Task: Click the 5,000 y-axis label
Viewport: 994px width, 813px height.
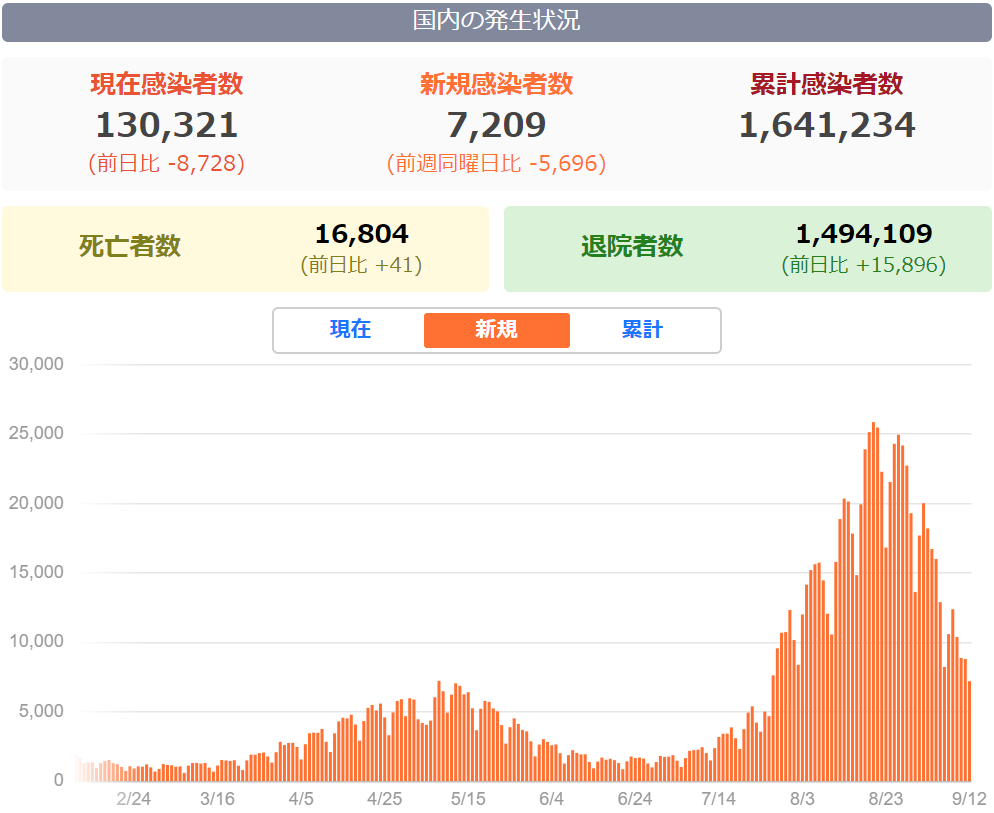Action: click(x=41, y=711)
